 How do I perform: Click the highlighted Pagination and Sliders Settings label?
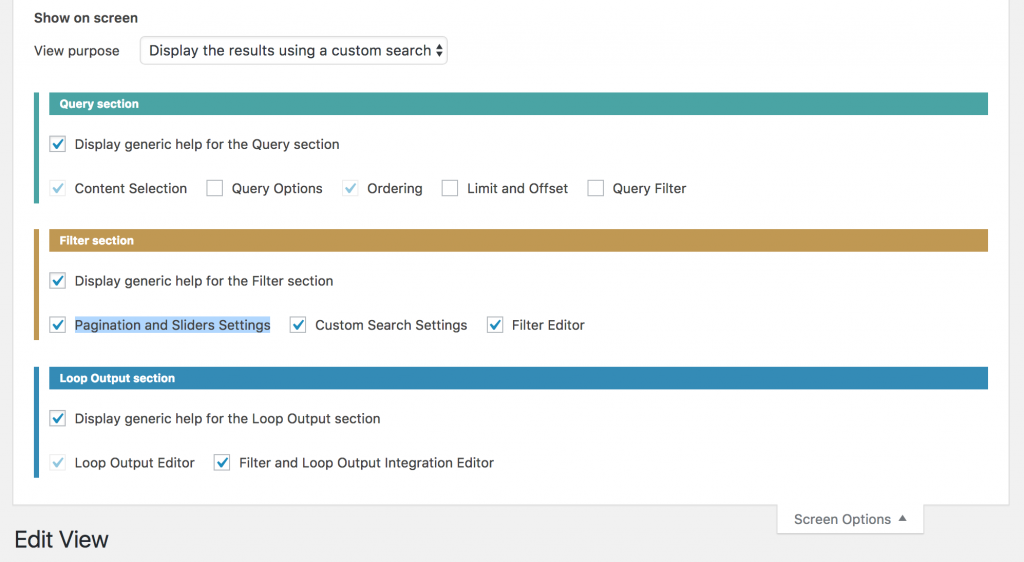(172, 325)
